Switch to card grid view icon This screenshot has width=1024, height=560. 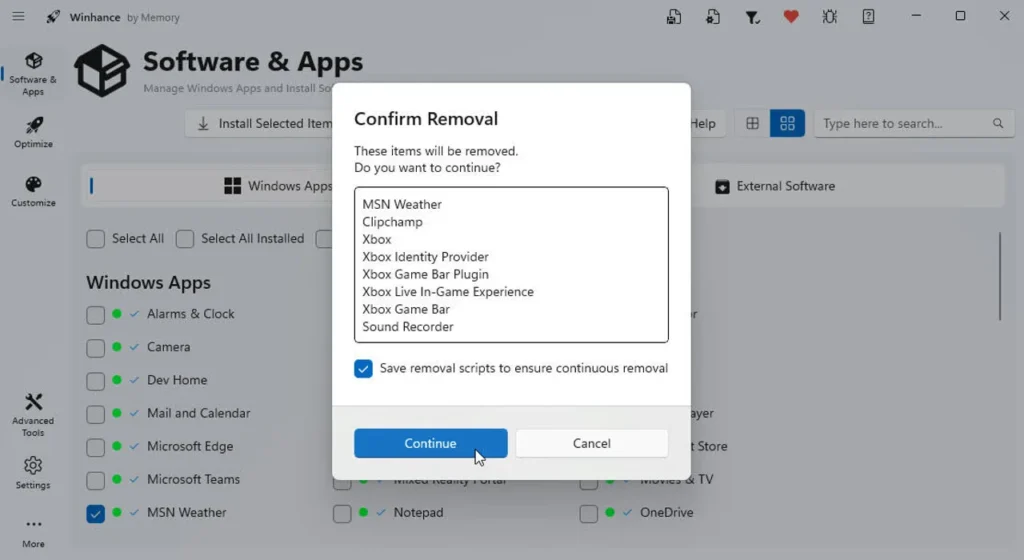pyautogui.click(x=787, y=123)
